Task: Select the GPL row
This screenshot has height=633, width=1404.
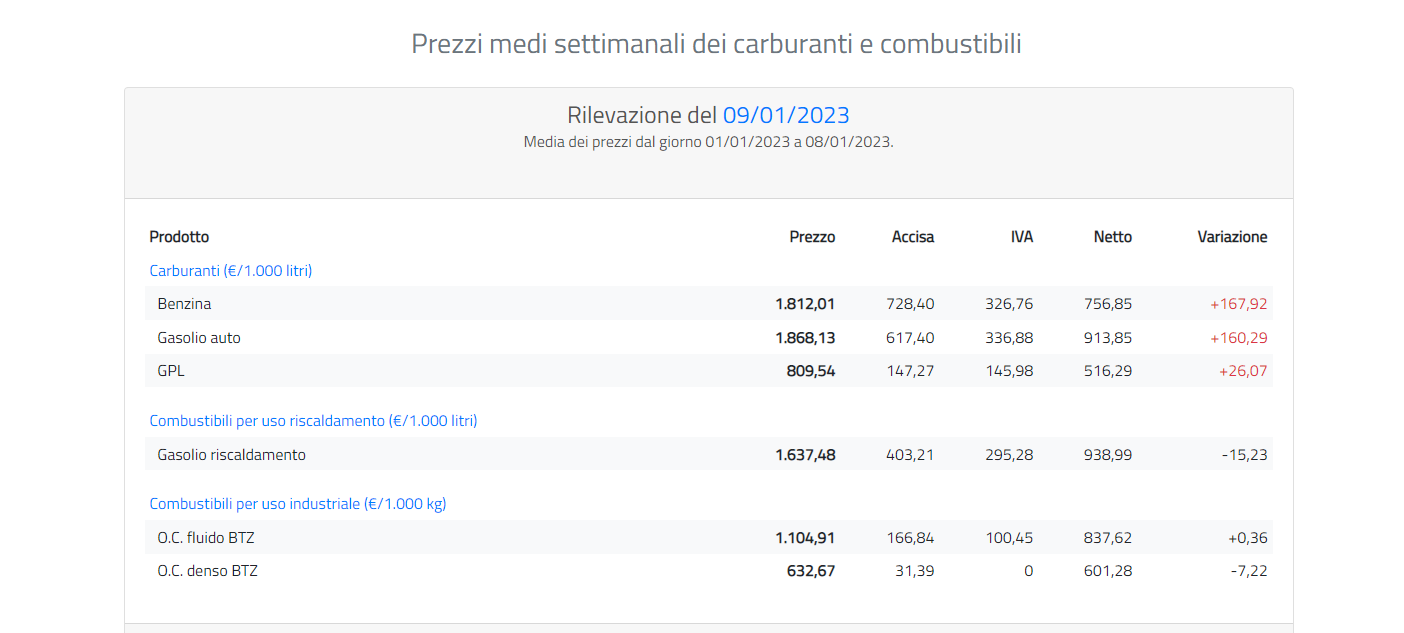Action: tap(709, 371)
